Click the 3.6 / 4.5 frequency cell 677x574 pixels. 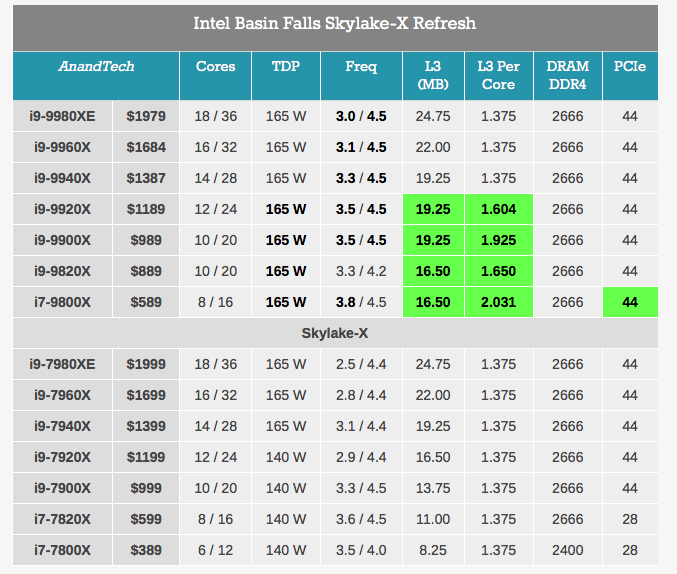pyautogui.click(x=361, y=519)
